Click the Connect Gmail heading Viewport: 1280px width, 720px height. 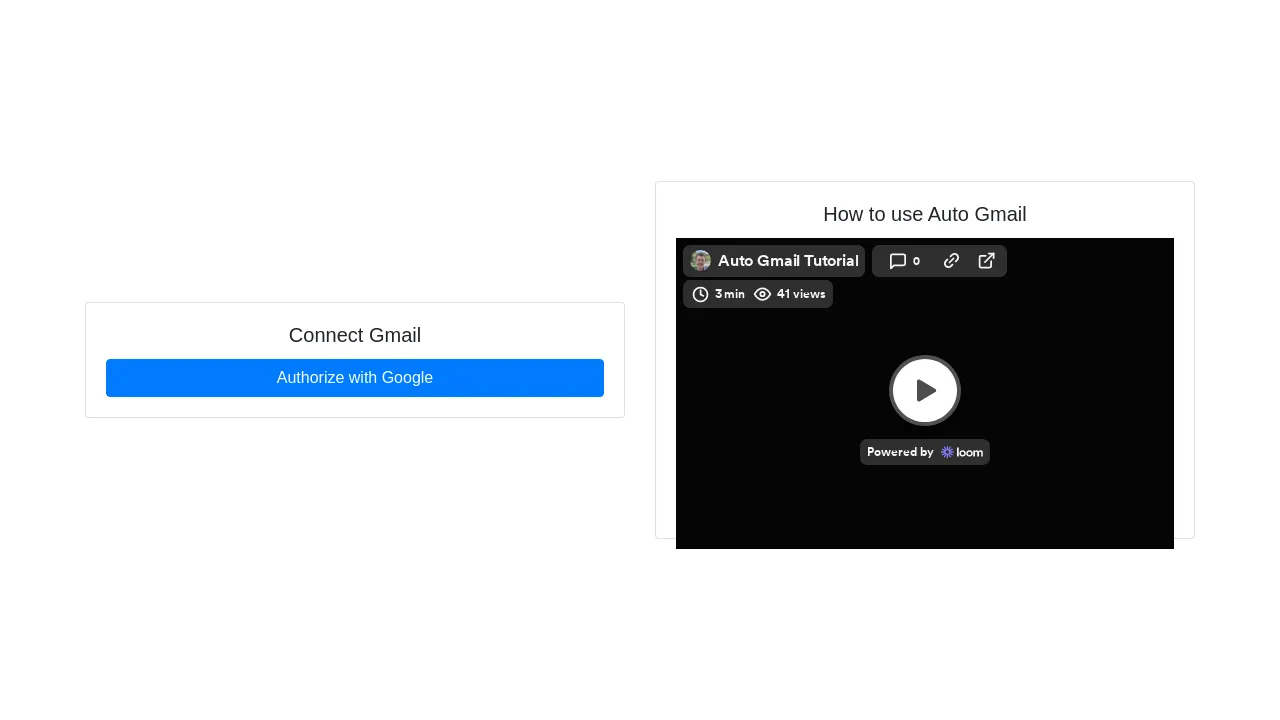[x=355, y=335]
